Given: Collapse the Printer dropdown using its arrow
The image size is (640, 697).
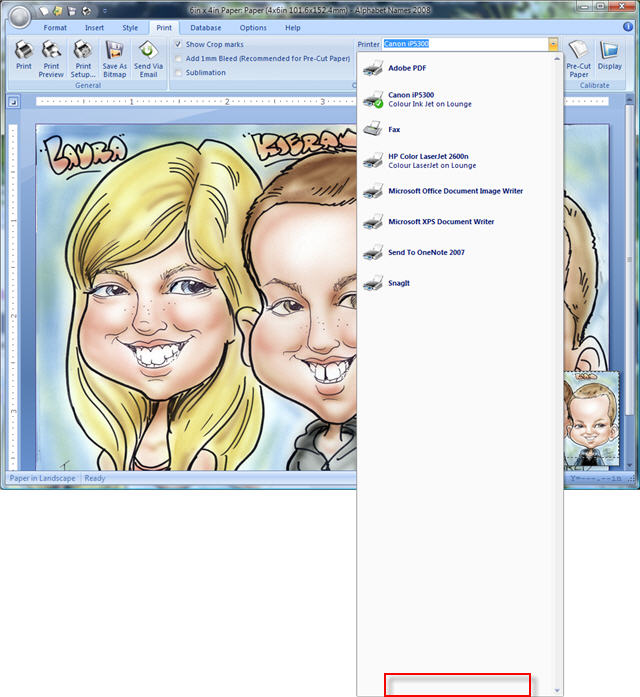Looking at the screenshot, I should tap(552, 45).
